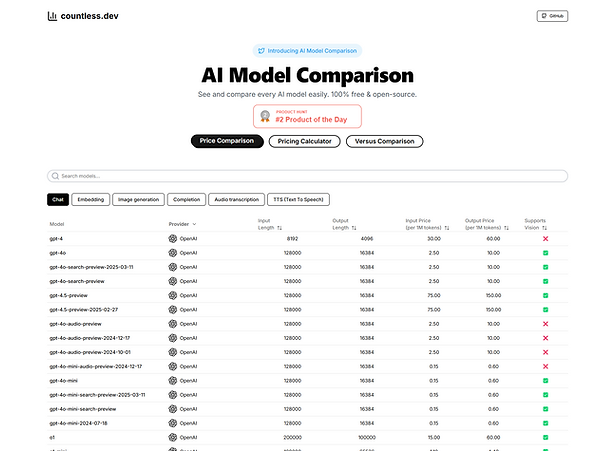615x451 pixels.
Task: Sort by Output Price column
Action: coord(487,224)
